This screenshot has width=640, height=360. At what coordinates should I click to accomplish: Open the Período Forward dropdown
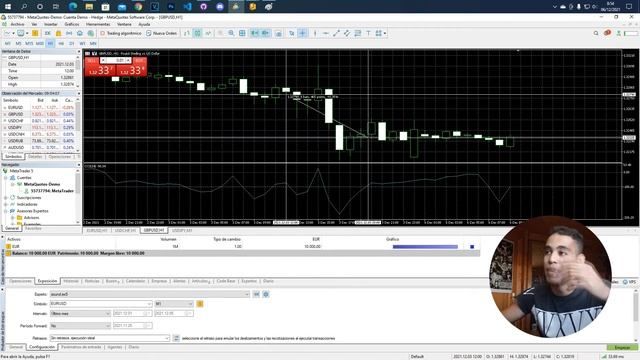point(108,326)
